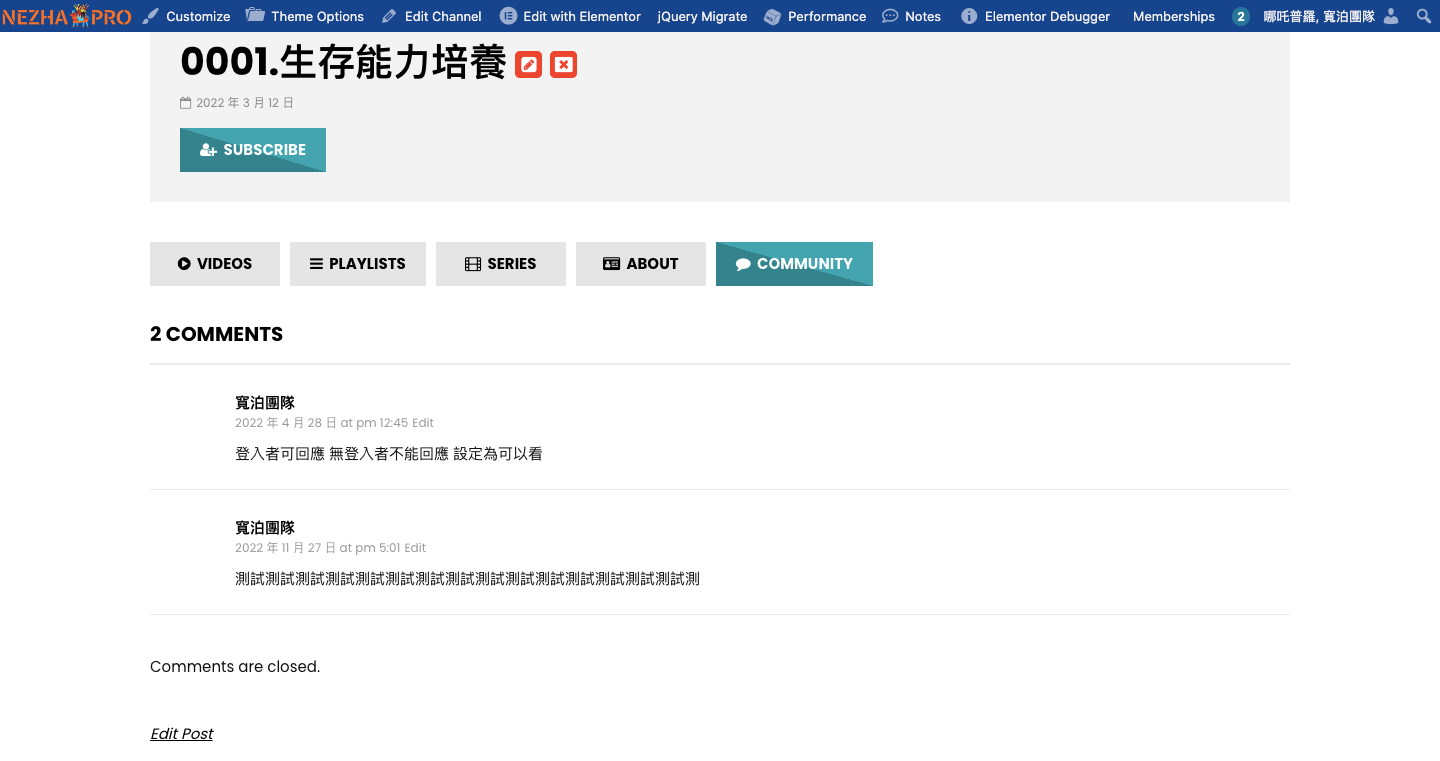Image resolution: width=1440 pixels, height=761 pixels.
Task: Switch to the Playlists tab
Action: coord(358,264)
